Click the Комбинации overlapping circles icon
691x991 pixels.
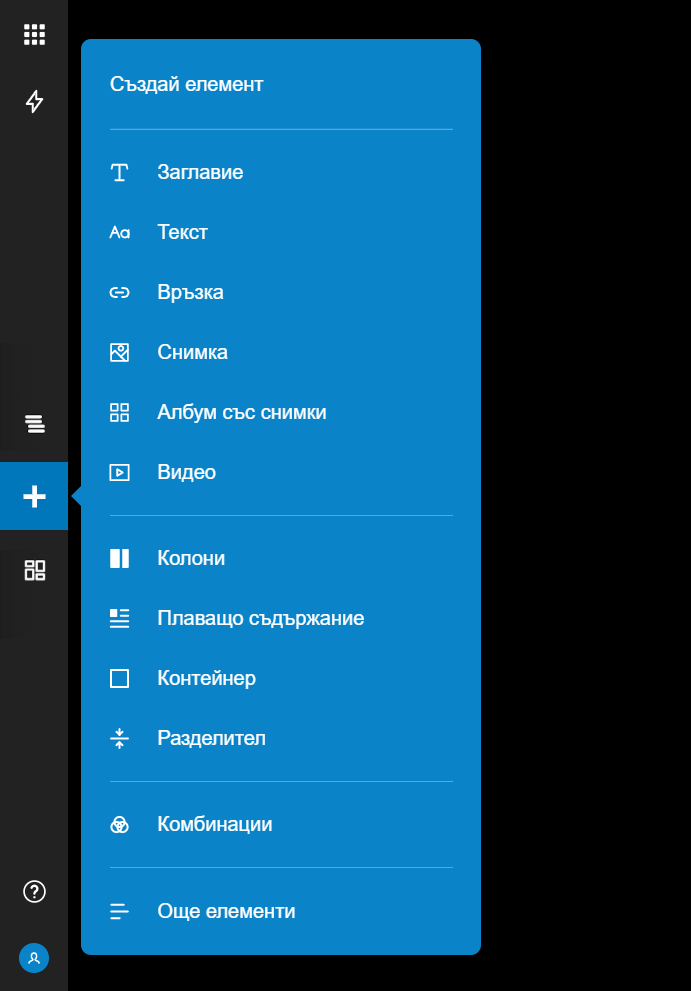click(x=119, y=824)
